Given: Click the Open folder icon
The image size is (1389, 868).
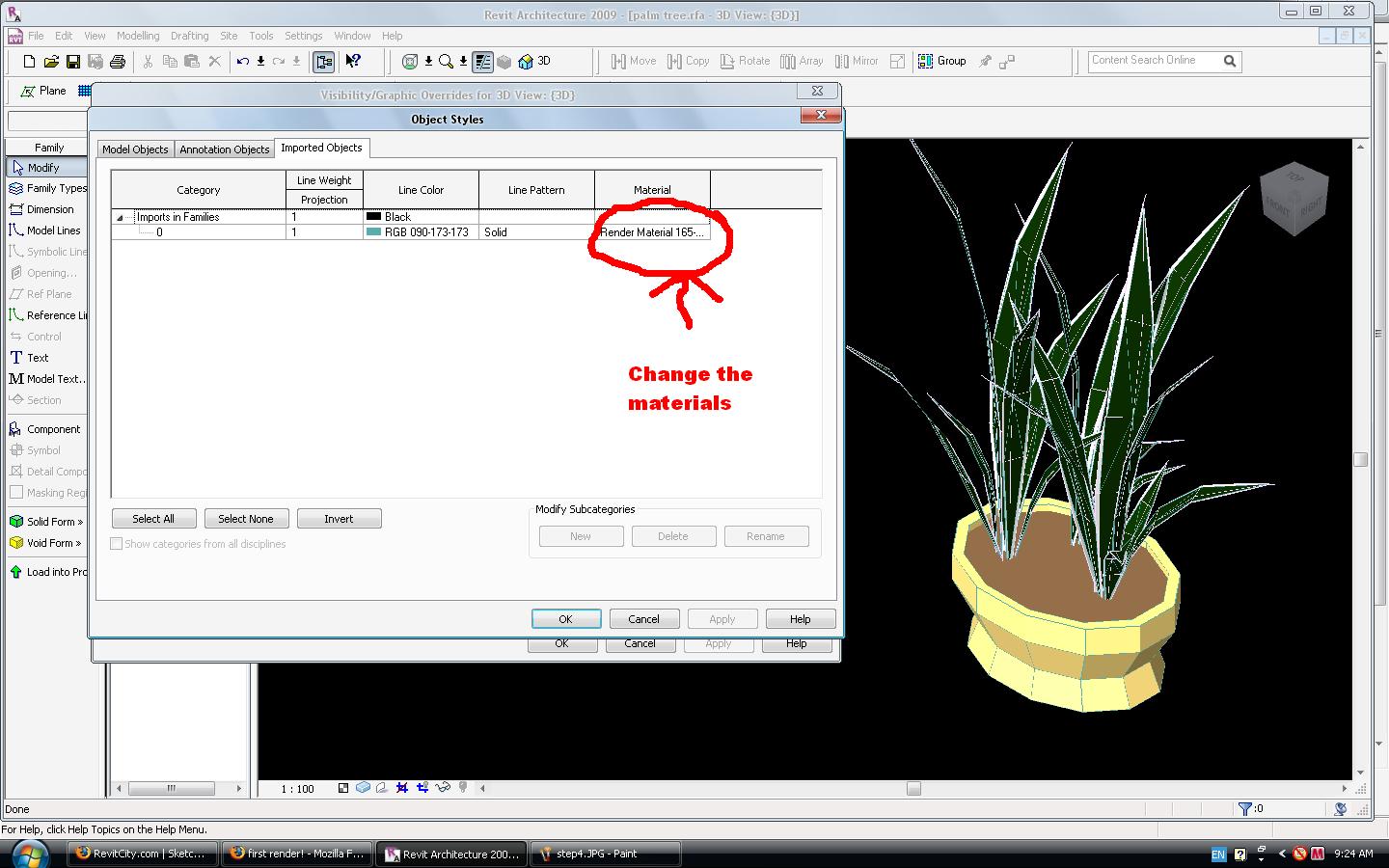Looking at the screenshot, I should [x=50, y=62].
